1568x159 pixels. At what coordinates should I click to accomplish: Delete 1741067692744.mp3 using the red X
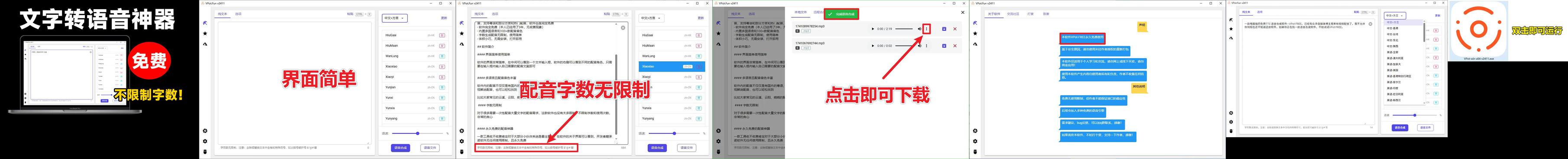954,46
